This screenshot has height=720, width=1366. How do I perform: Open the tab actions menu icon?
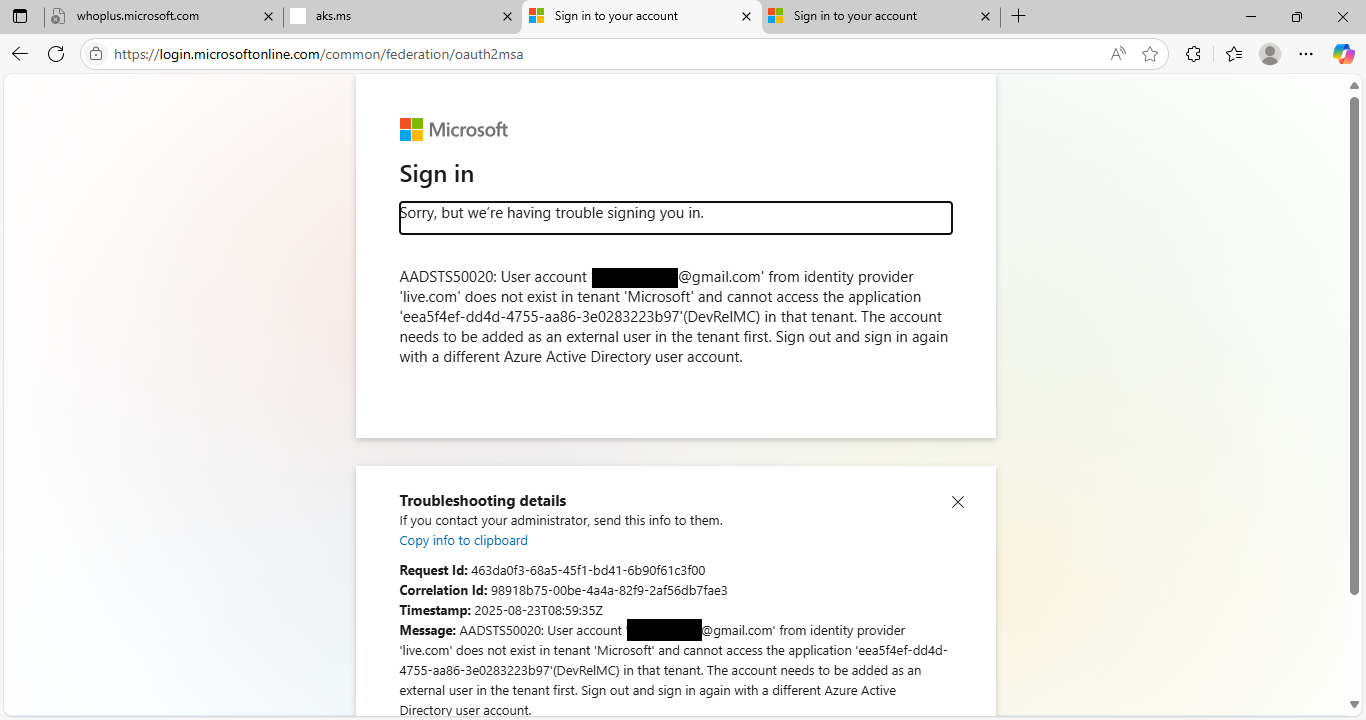(x=20, y=16)
